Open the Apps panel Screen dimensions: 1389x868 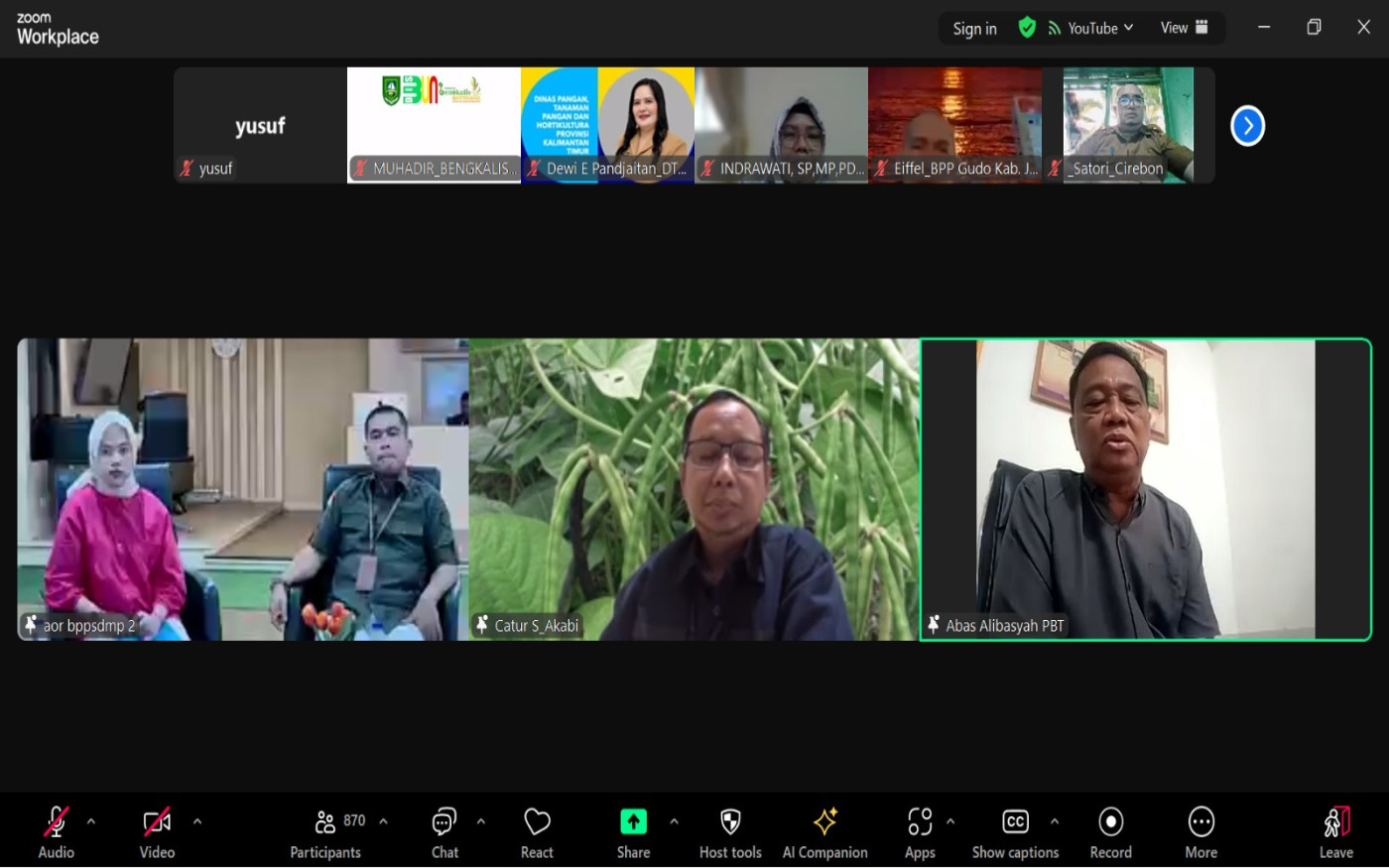(x=920, y=832)
